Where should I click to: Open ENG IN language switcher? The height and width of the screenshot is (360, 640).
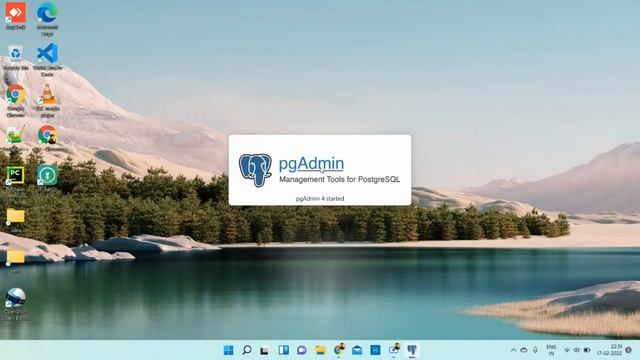click(x=551, y=350)
